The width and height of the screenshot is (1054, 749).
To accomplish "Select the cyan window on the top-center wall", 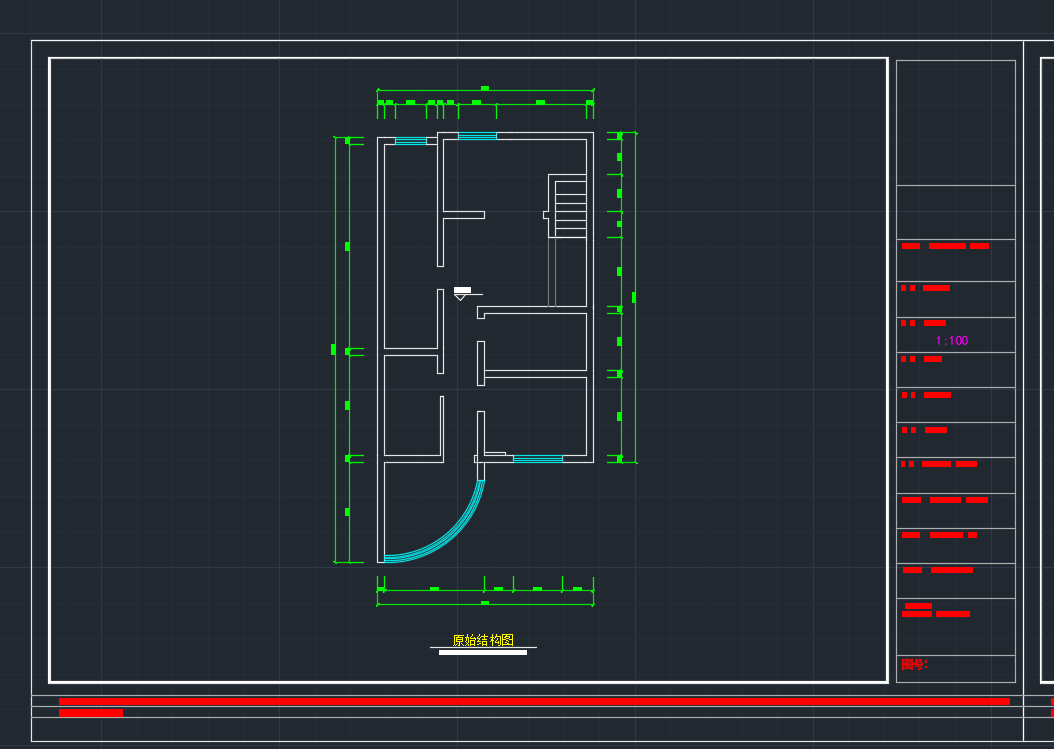I will coord(477,135).
